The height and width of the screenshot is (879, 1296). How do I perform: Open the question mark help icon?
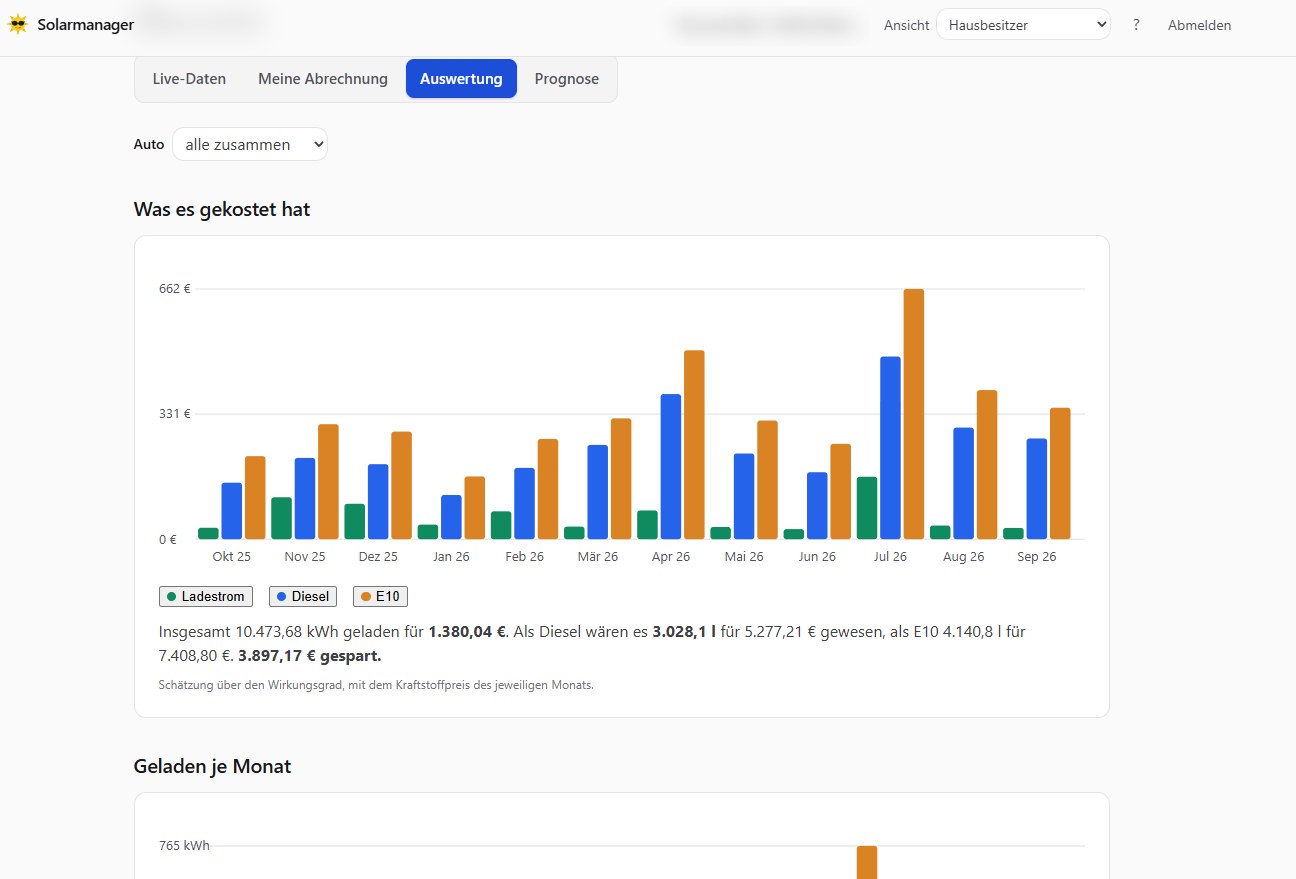[1136, 25]
